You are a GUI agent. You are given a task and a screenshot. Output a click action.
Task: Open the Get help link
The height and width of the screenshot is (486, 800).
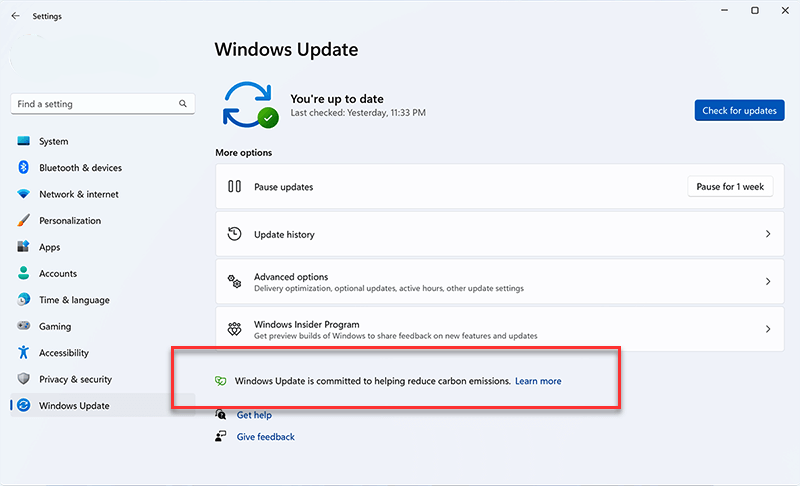254,415
